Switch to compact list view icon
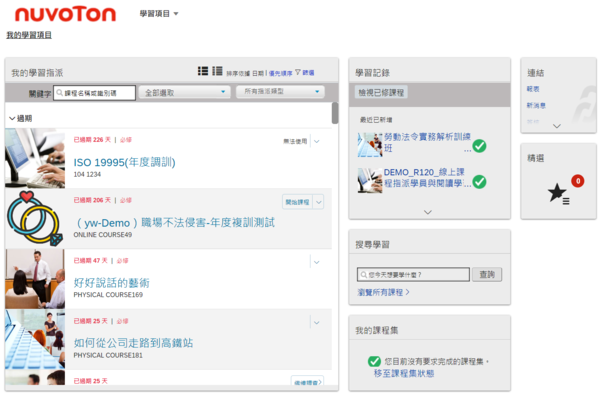600x398 pixels. click(217, 71)
